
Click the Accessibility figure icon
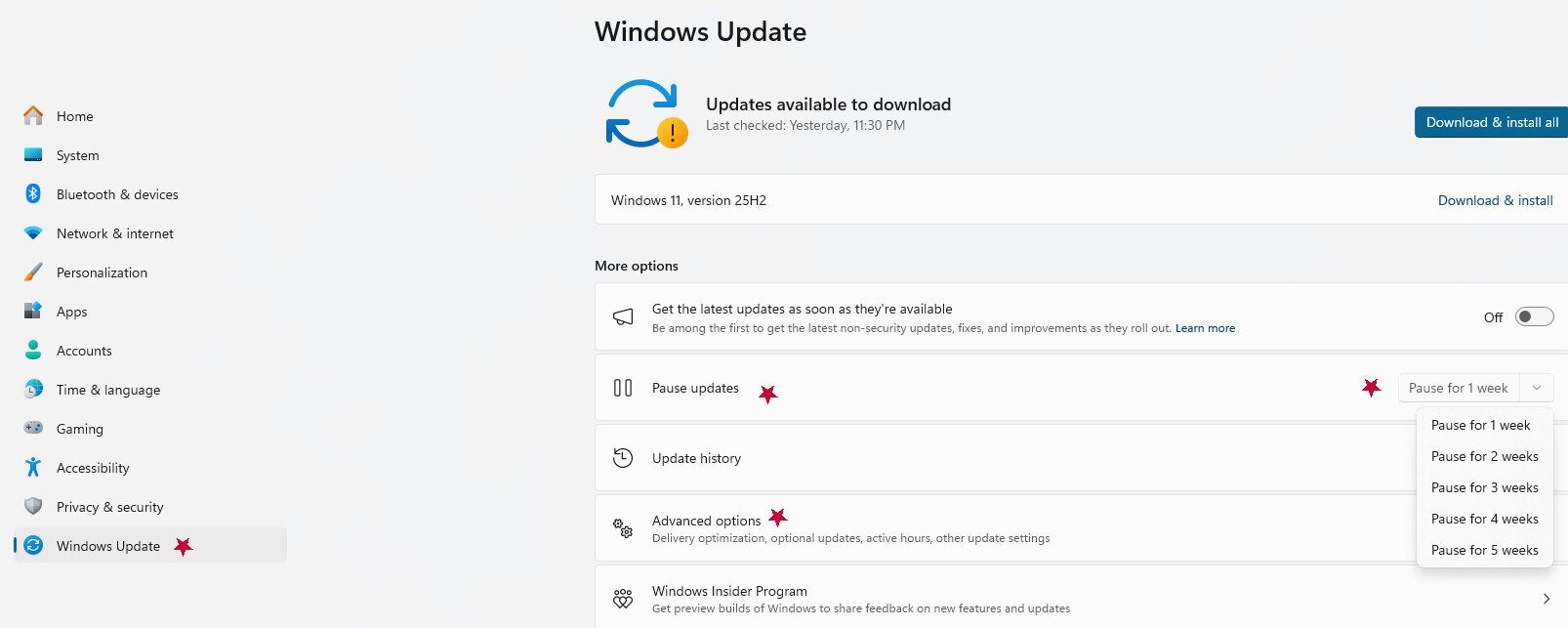point(33,468)
